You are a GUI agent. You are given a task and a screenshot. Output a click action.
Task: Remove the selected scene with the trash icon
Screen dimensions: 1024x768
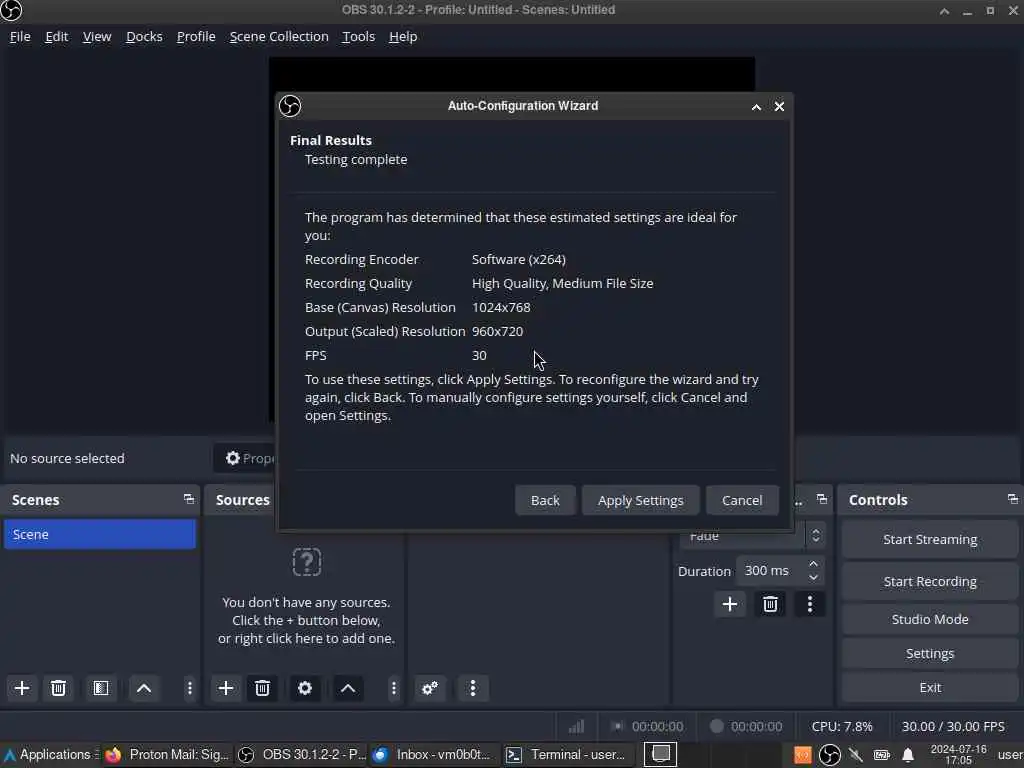(x=58, y=688)
